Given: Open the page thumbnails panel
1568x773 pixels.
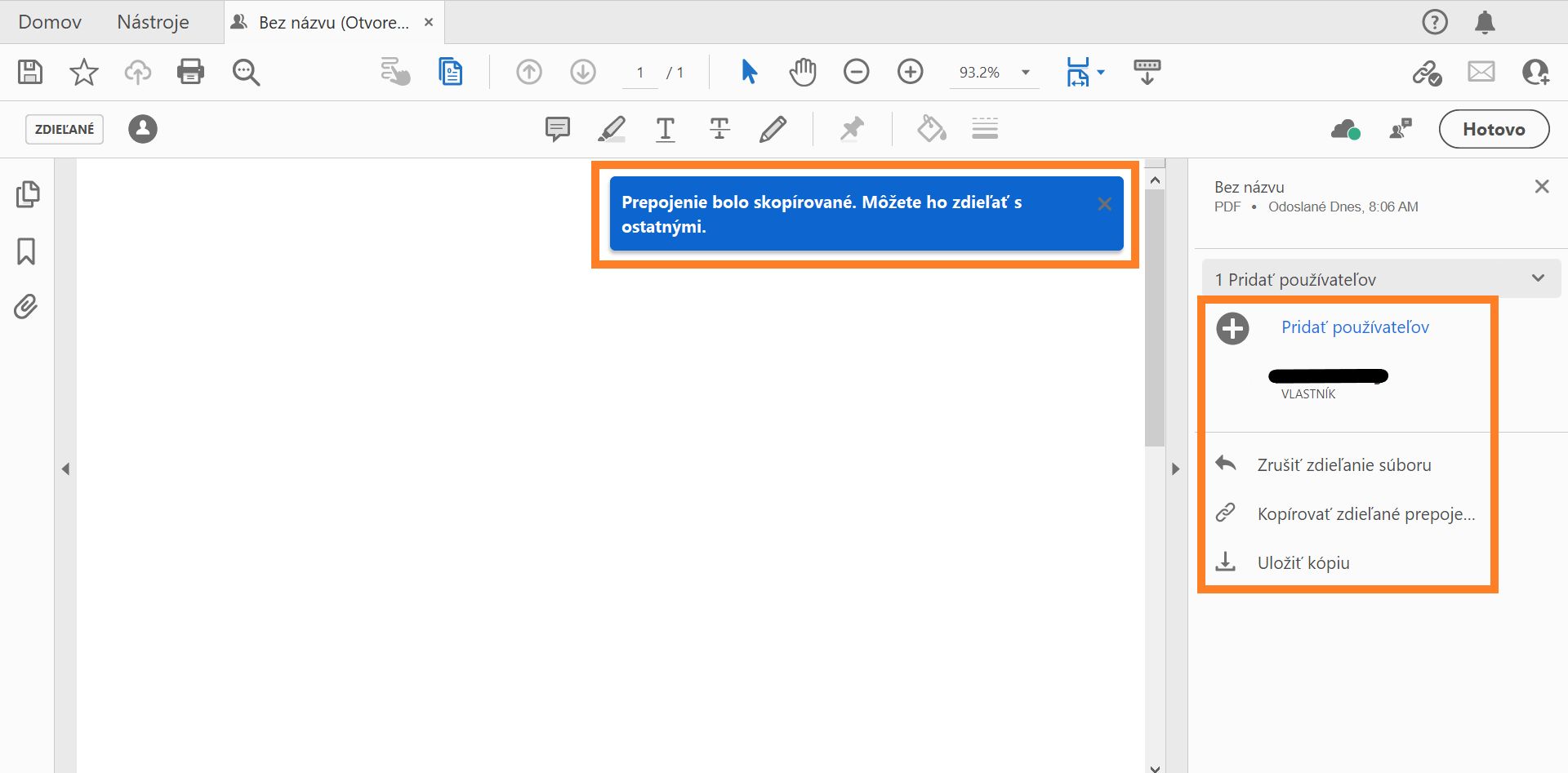Looking at the screenshot, I should pos(27,194).
